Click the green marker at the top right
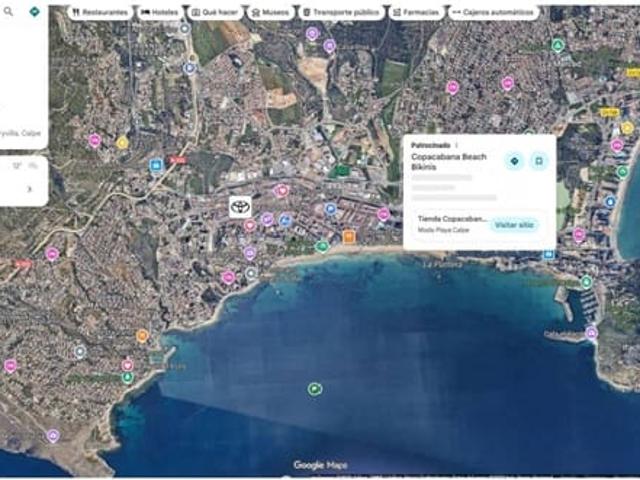The width and height of the screenshot is (640, 480). (x=557, y=45)
